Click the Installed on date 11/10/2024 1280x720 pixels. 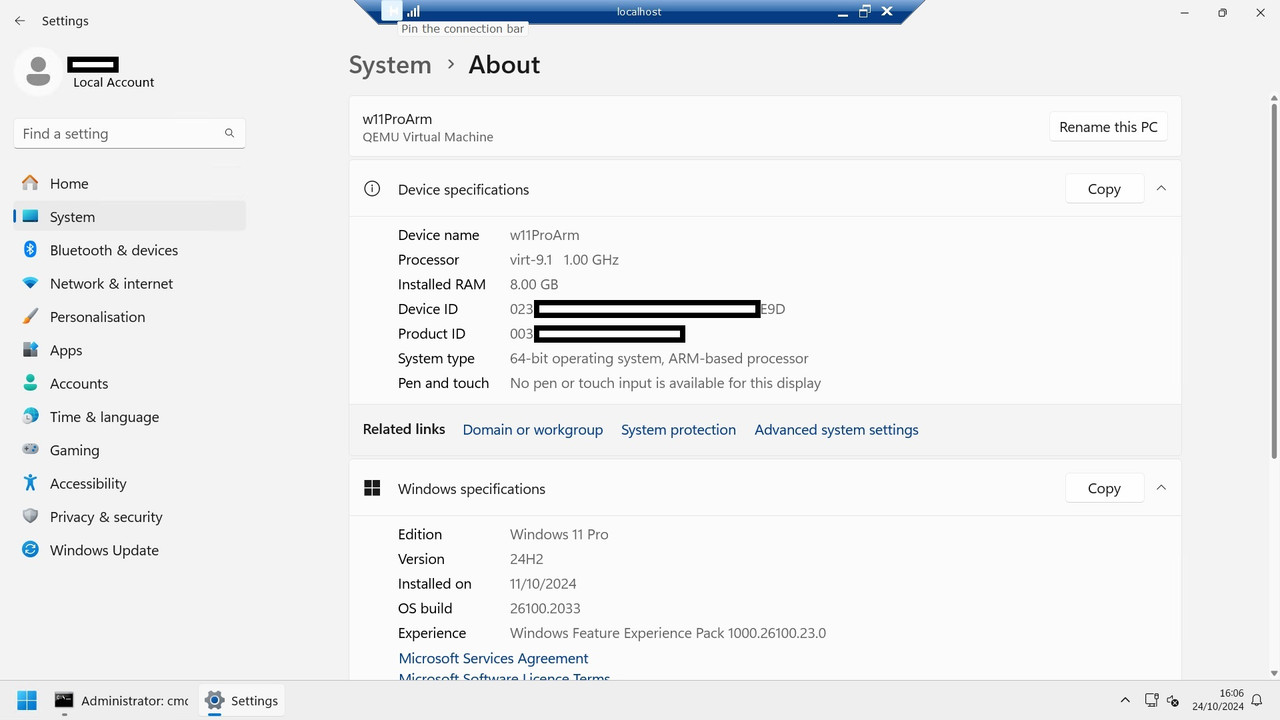[x=543, y=584]
